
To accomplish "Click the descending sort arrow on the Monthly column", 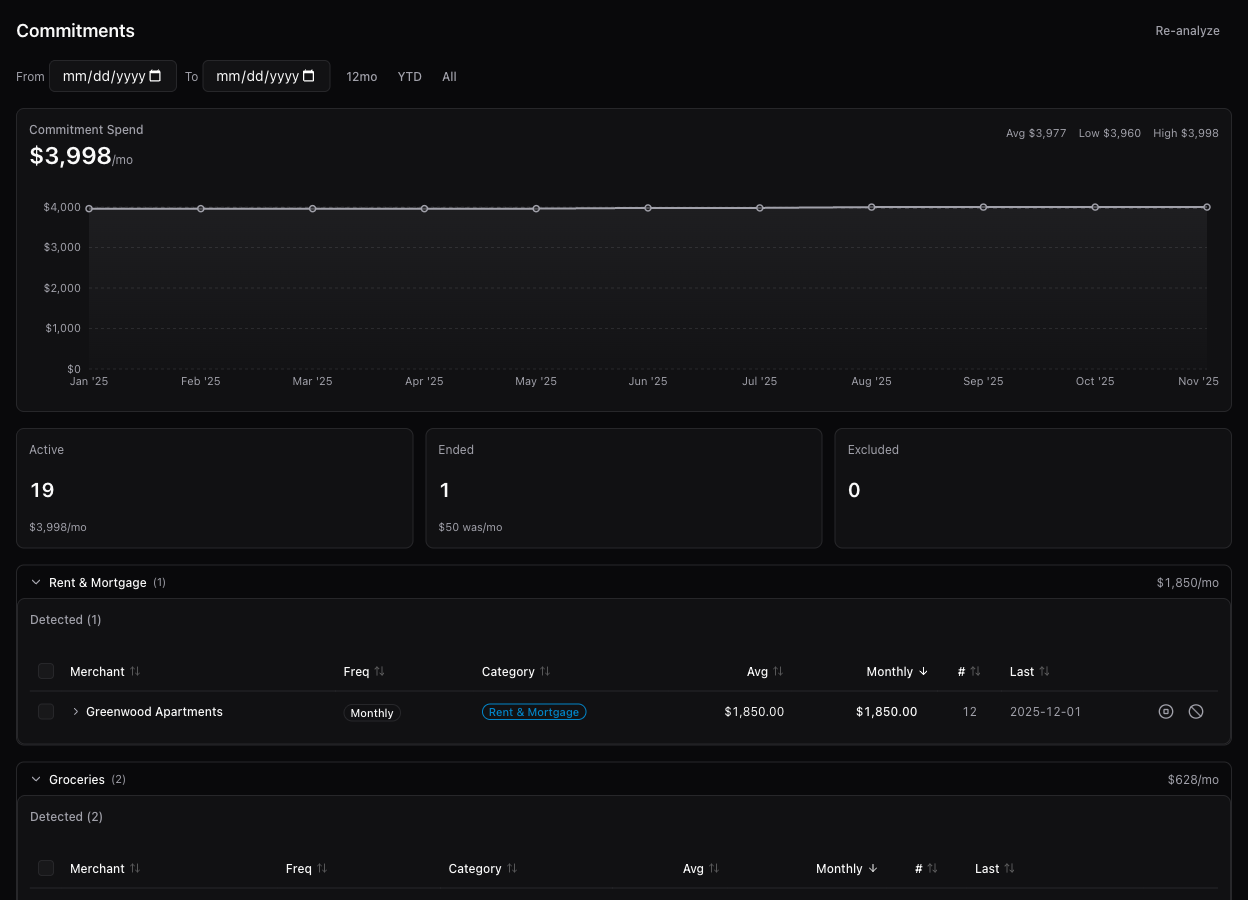I will (923, 671).
